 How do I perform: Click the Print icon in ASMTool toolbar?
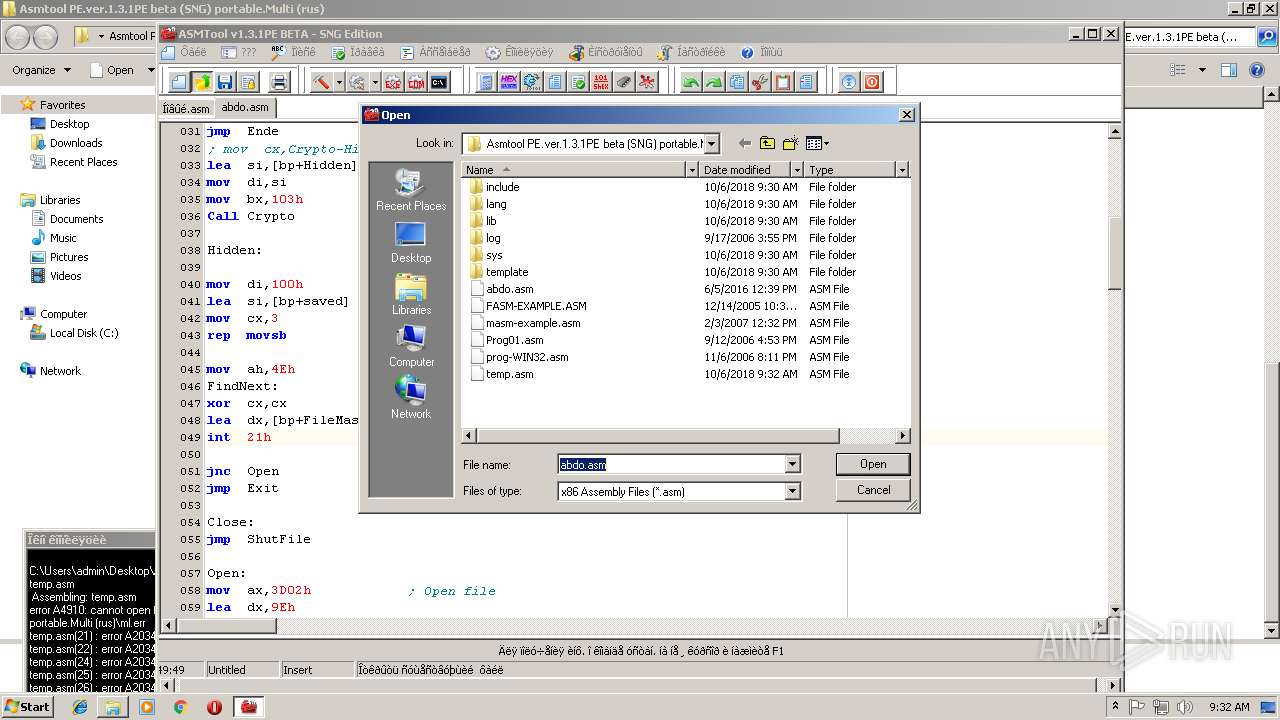279,82
